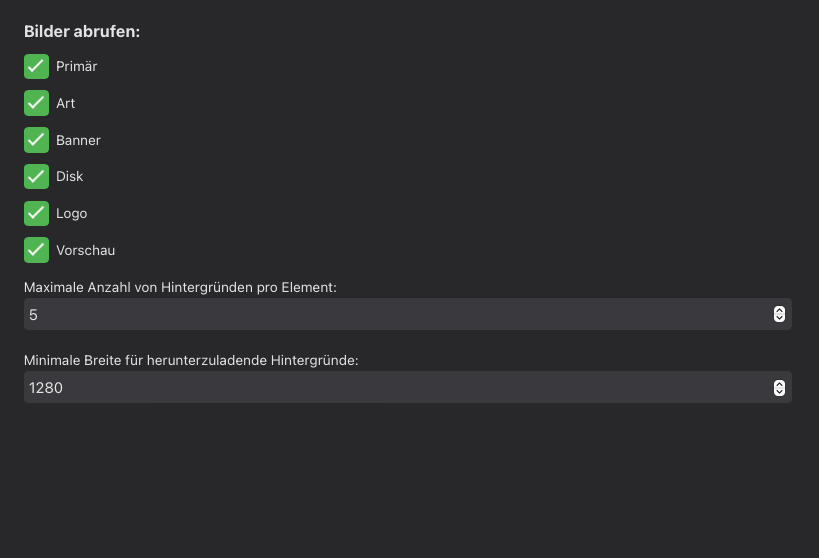
Task: Deselect the Vorschau checkbox
Action: point(36,250)
